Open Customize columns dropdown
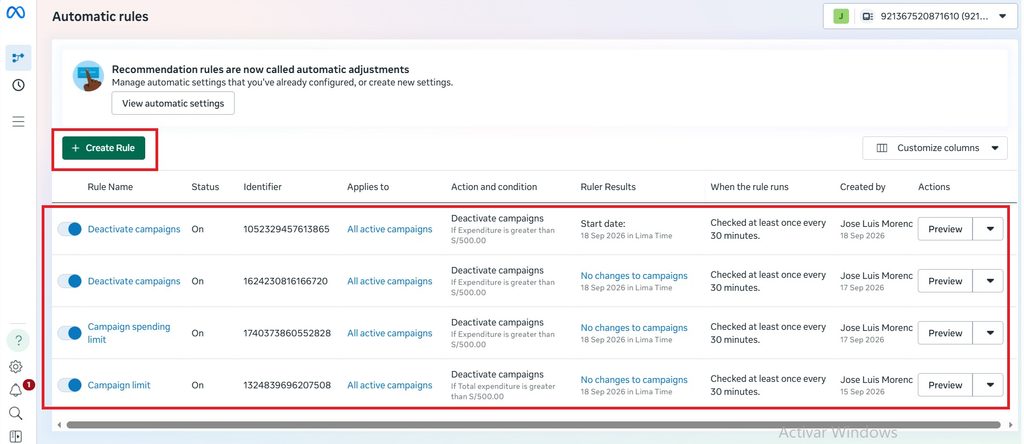 [x=935, y=148]
